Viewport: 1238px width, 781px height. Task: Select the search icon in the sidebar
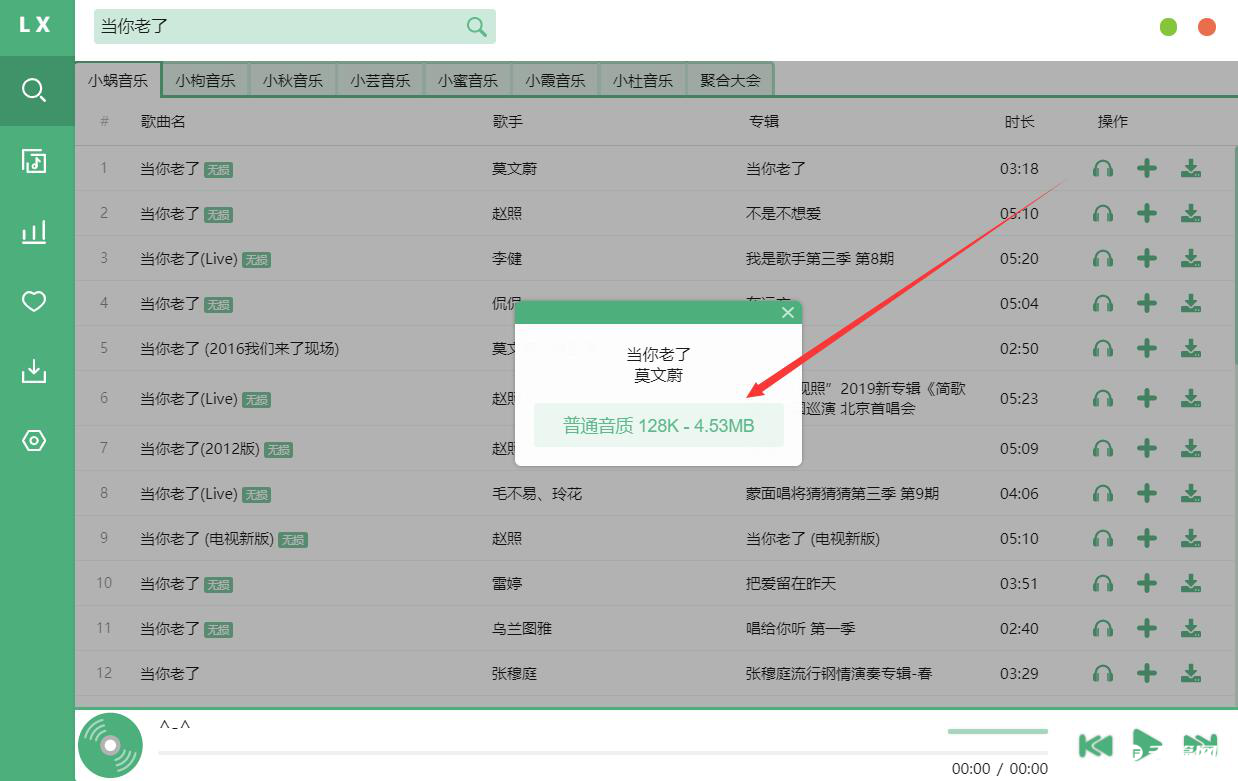pyautogui.click(x=36, y=90)
